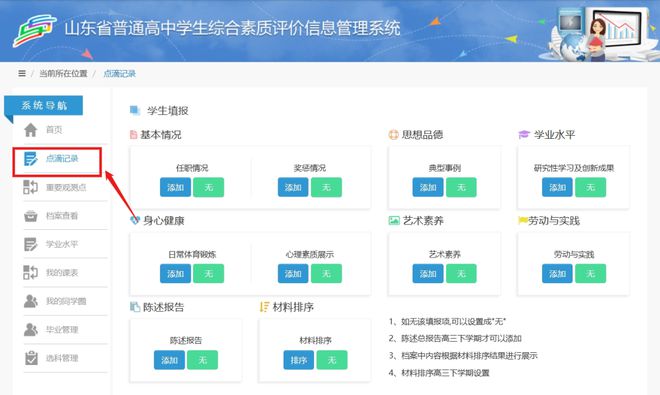Add a 任职情况 record
The width and height of the screenshot is (660, 395).
pyautogui.click(x=176, y=187)
